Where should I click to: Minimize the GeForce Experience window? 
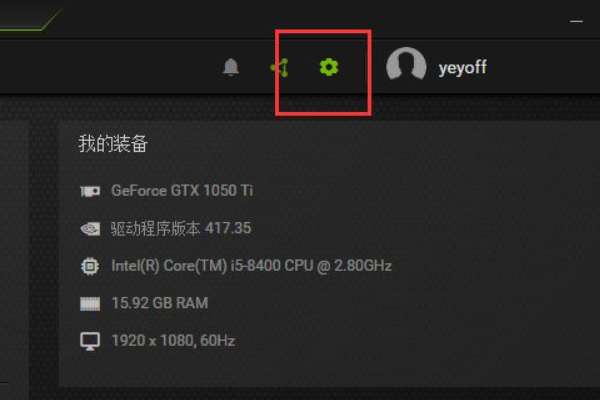(576, 21)
